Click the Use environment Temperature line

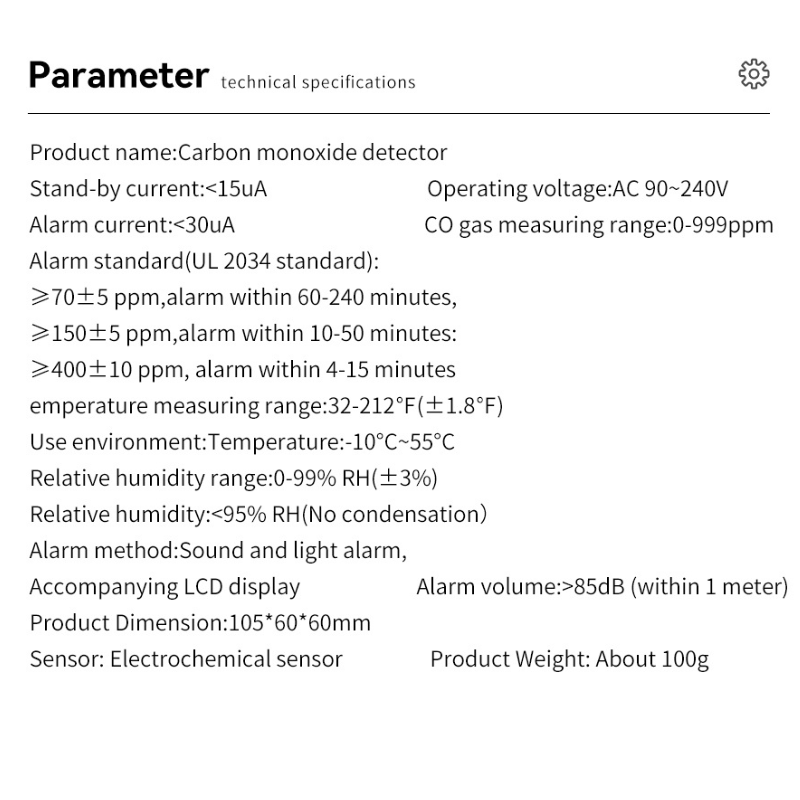point(242,442)
